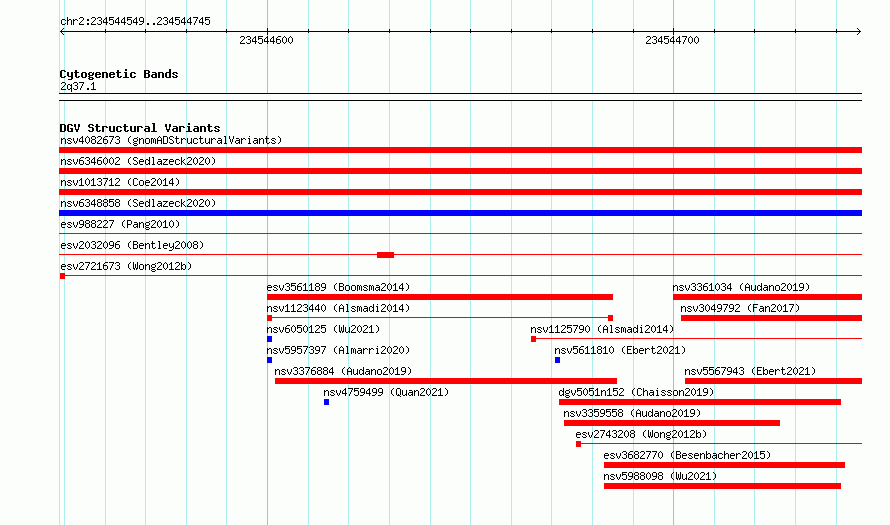Click the ruler's left arrow end

(62, 32)
